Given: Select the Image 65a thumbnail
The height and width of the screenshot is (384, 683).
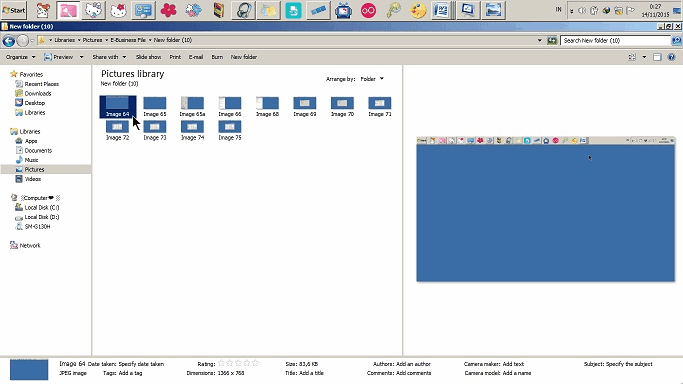Looking at the screenshot, I should point(193,107).
